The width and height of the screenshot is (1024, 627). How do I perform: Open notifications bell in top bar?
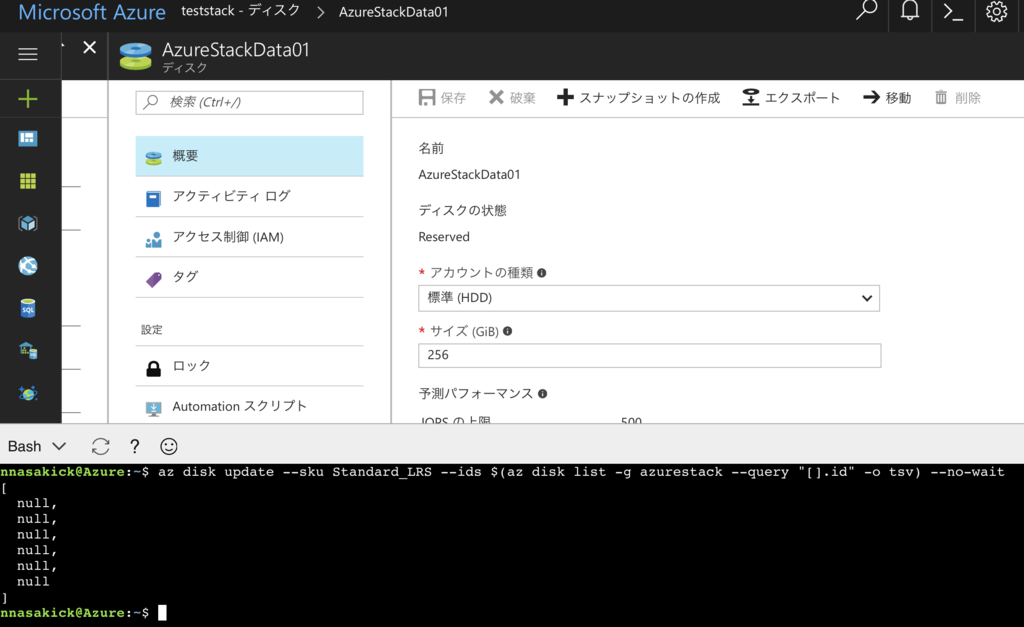(909, 15)
